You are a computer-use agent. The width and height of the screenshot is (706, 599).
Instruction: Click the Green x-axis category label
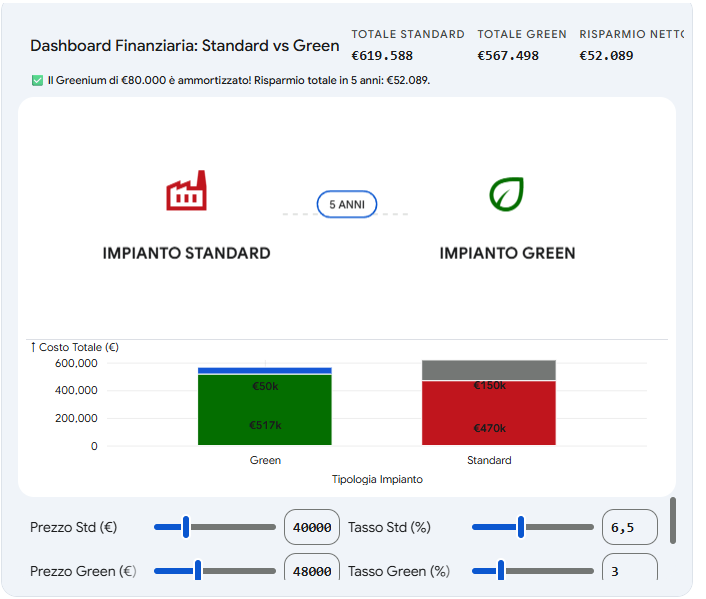pos(265,460)
